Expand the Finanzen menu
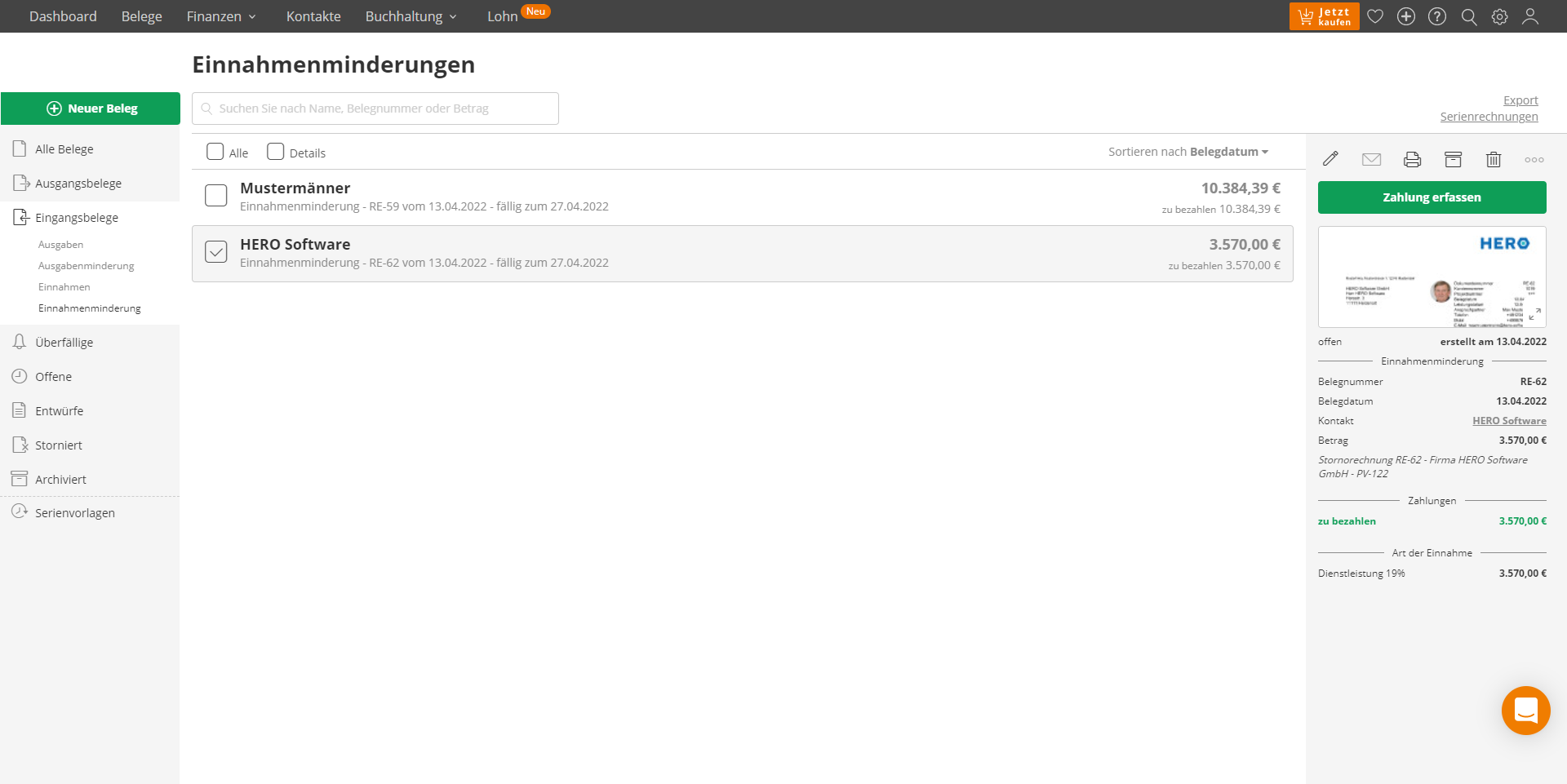 coord(221,16)
